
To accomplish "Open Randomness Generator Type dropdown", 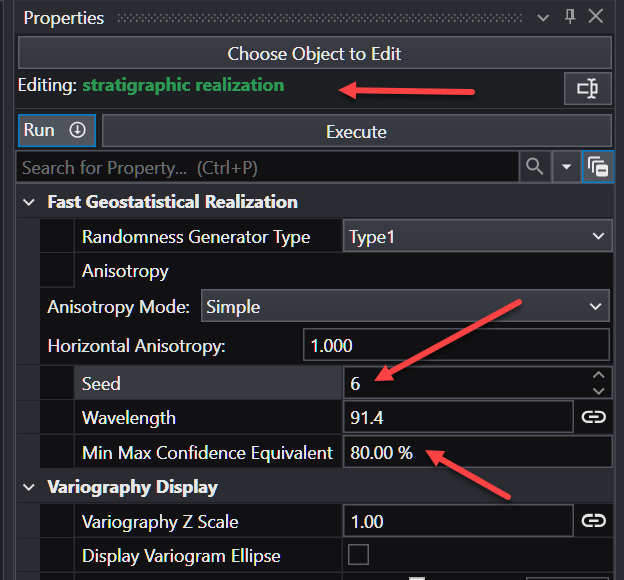I will point(477,236).
